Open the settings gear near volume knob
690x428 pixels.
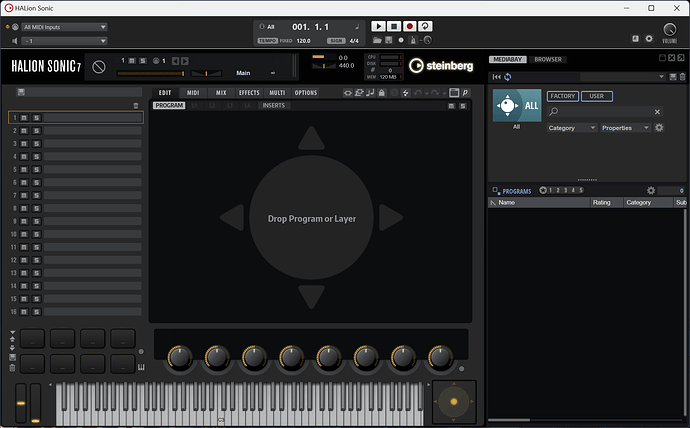pos(649,39)
